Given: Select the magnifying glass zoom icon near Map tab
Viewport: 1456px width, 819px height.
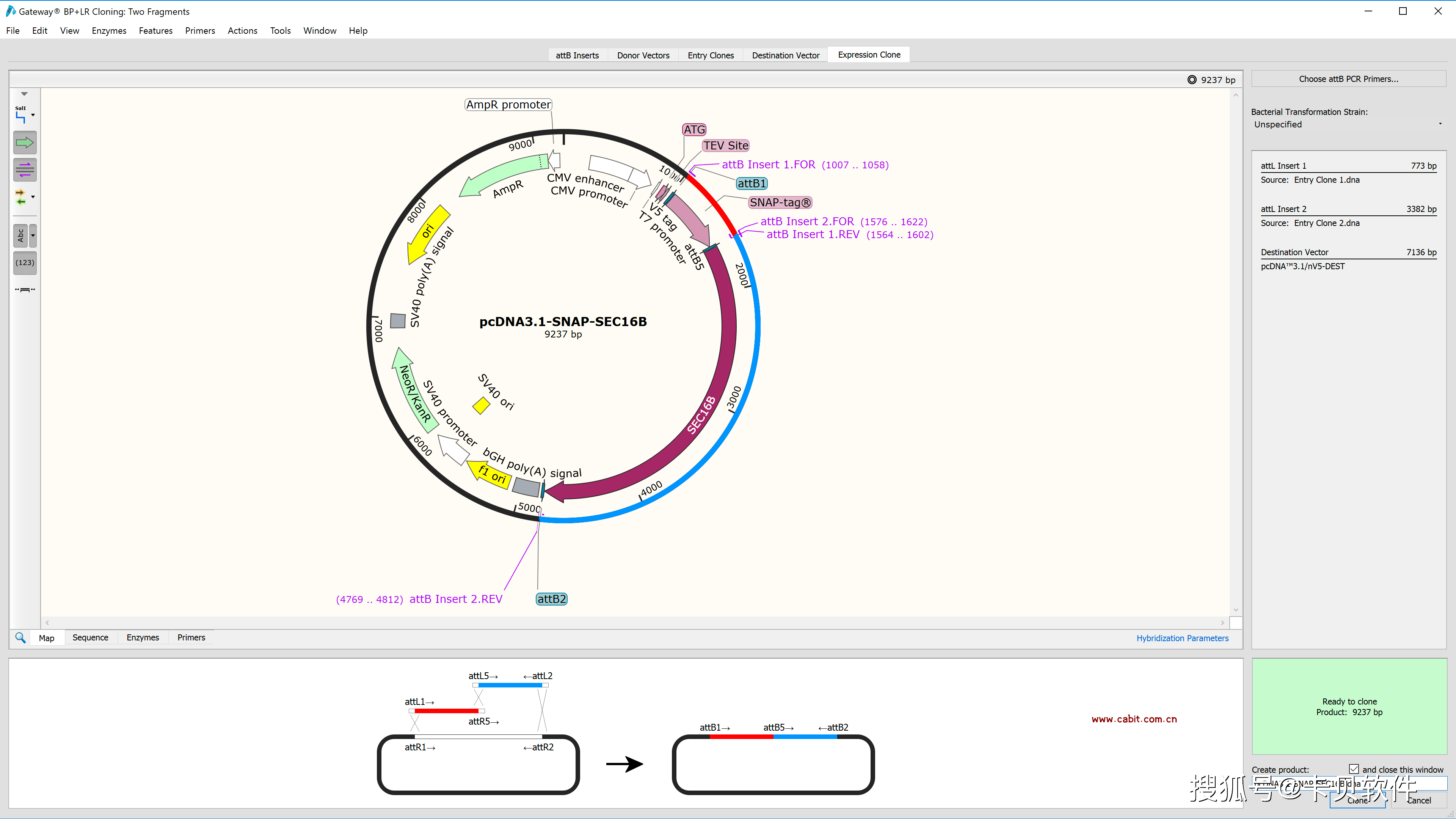Looking at the screenshot, I should pos(20,637).
